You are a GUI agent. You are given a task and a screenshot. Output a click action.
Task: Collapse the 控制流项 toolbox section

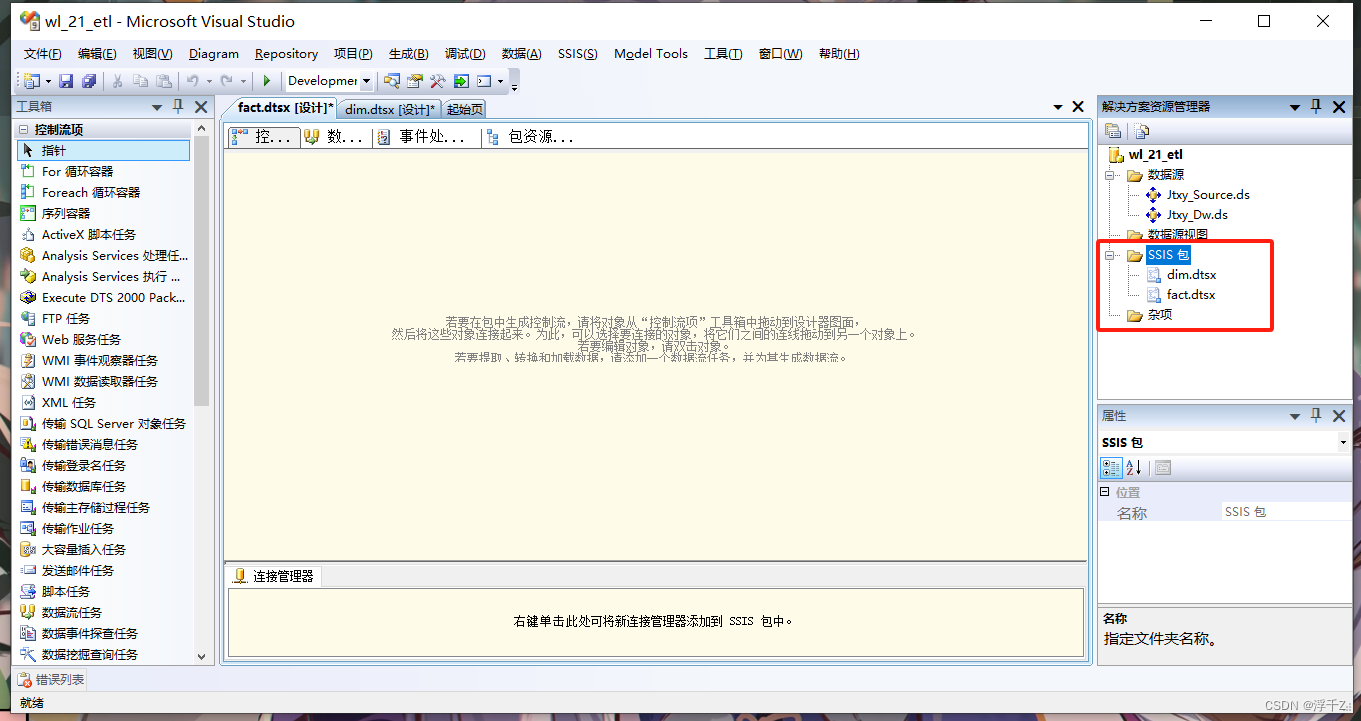pos(24,129)
